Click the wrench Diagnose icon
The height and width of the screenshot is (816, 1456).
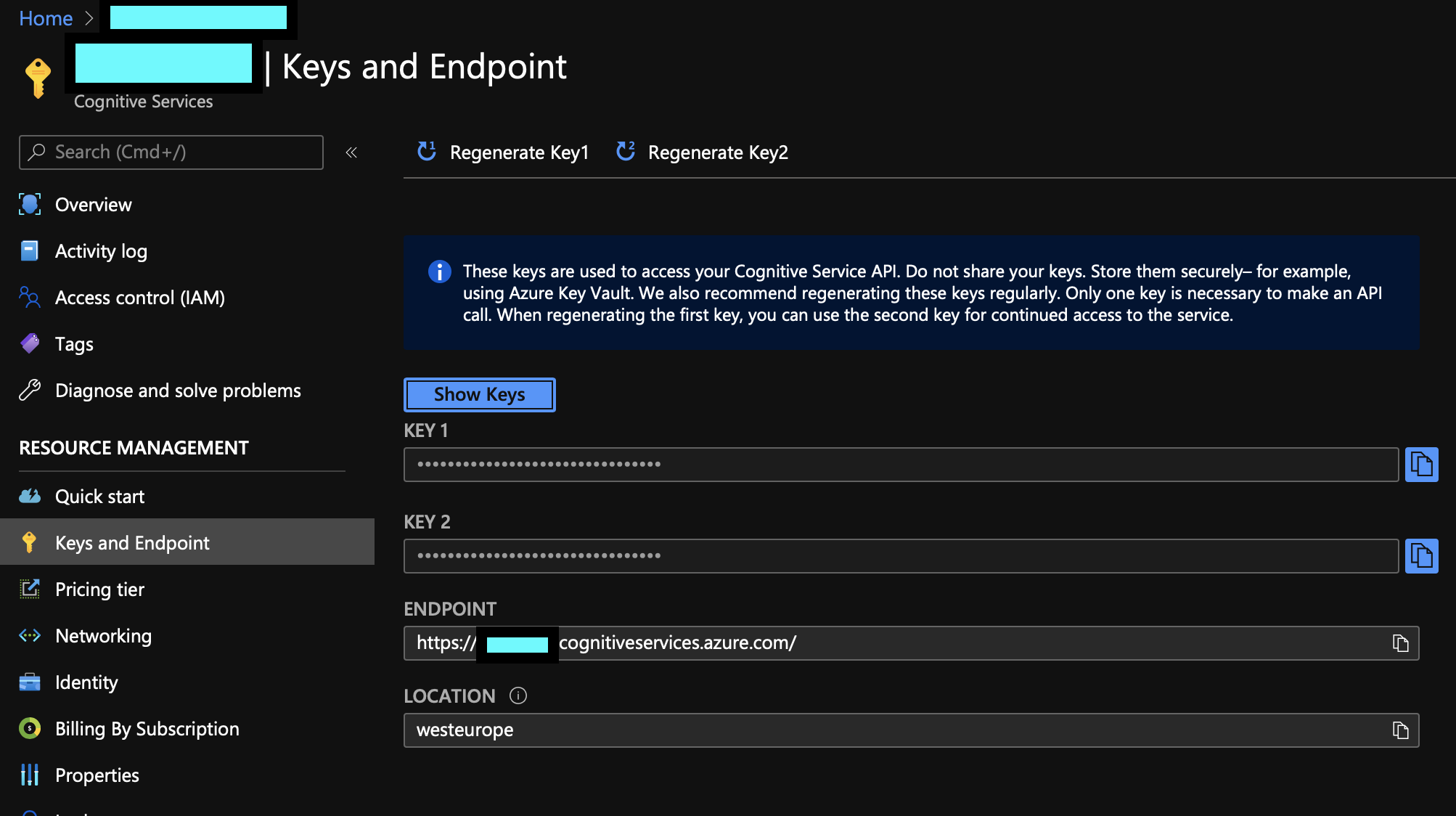(30, 390)
